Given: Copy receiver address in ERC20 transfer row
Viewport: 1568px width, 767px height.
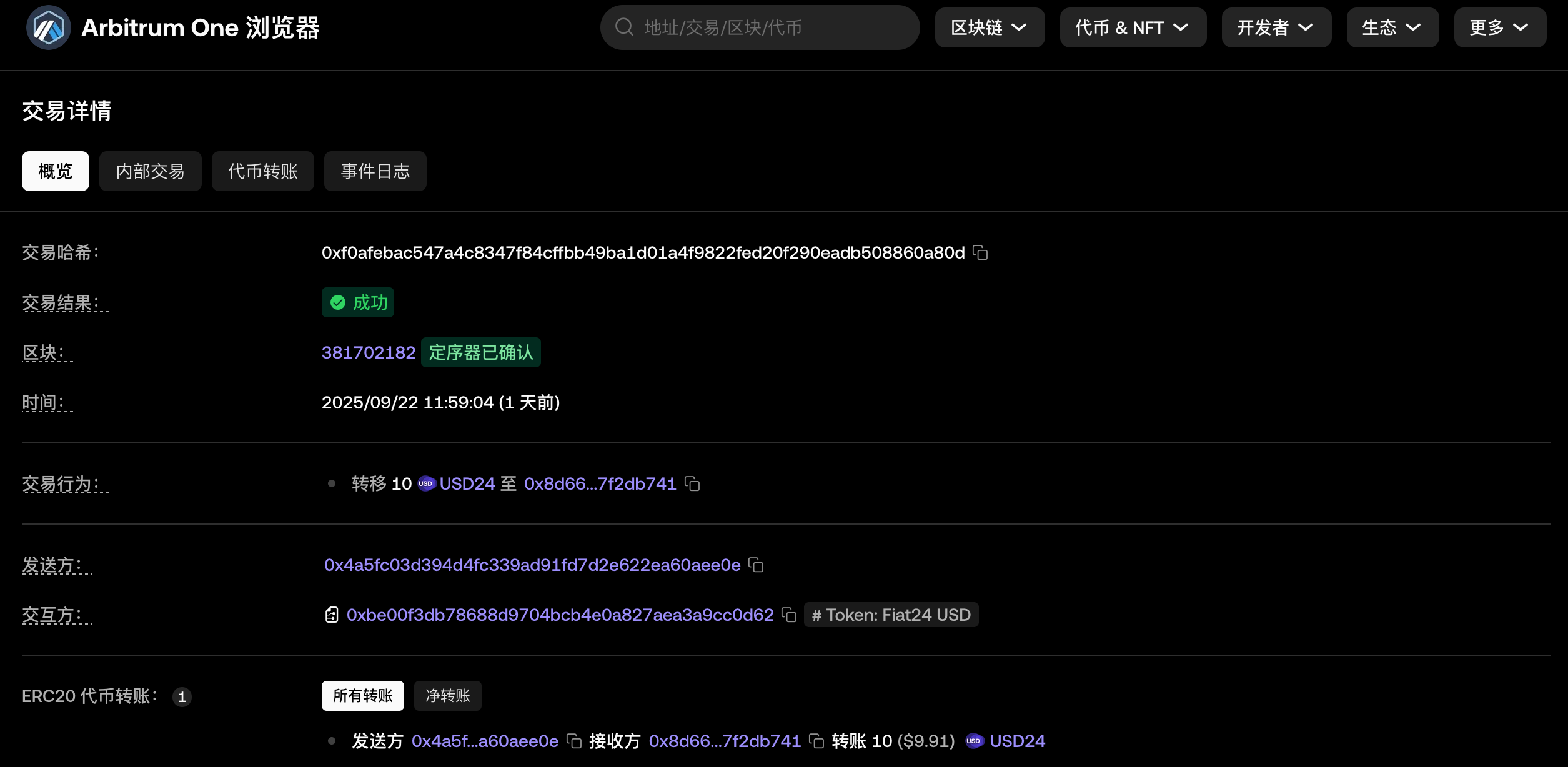Looking at the screenshot, I should [816, 741].
